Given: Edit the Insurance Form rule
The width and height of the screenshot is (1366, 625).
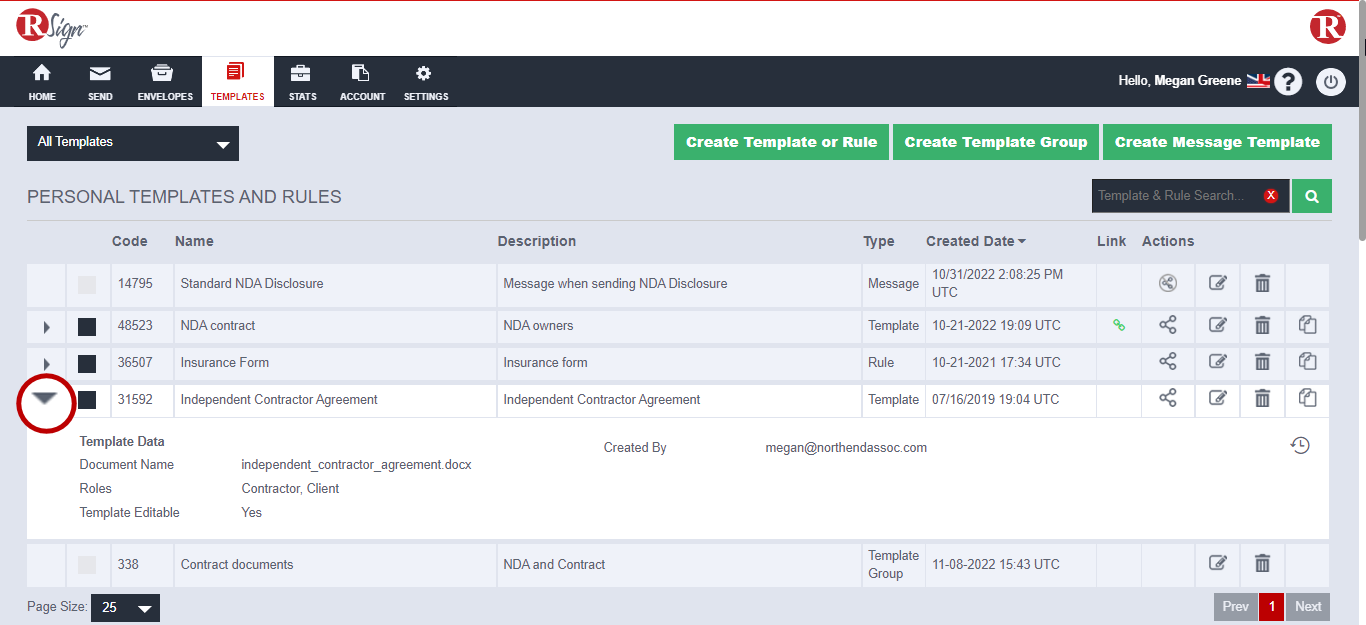Looking at the screenshot, I should point(1217,362).
